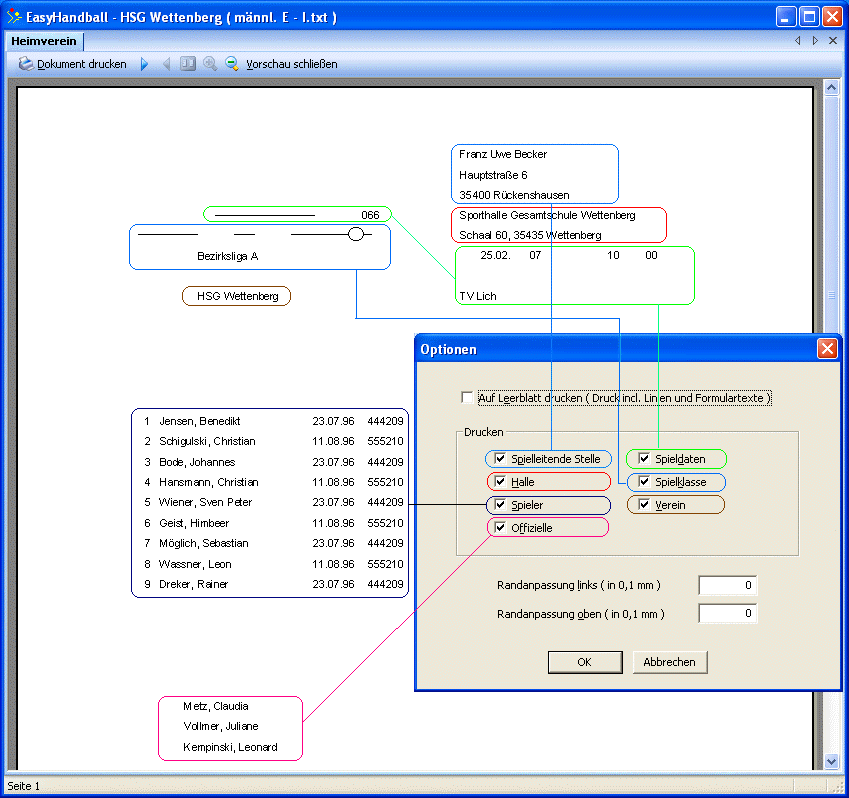The width and height of the screenshot is (849, 798).
Task: Go to next preview page arrow
Action: [x=144, y=64]
